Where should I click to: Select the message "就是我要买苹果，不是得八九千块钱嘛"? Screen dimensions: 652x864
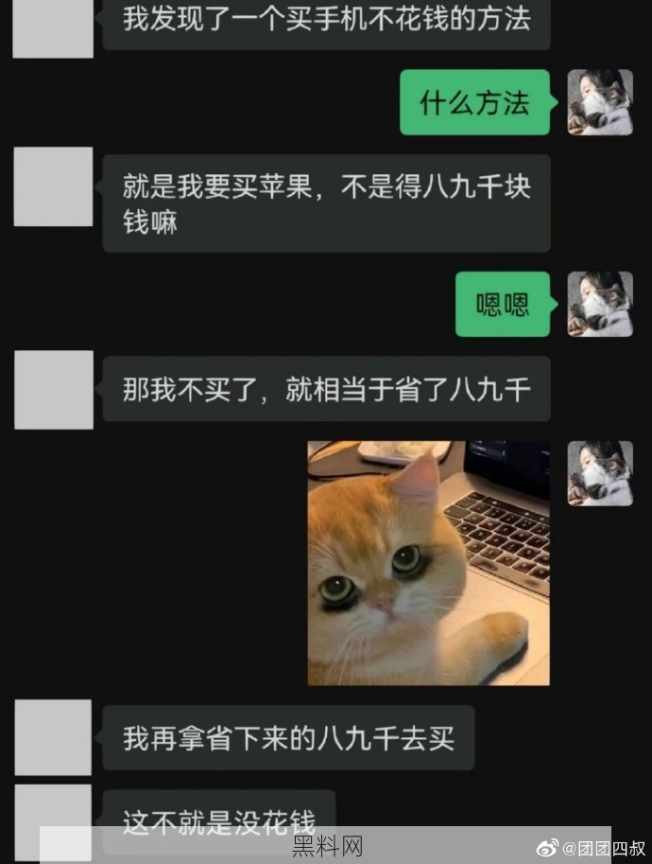[326, 203]
